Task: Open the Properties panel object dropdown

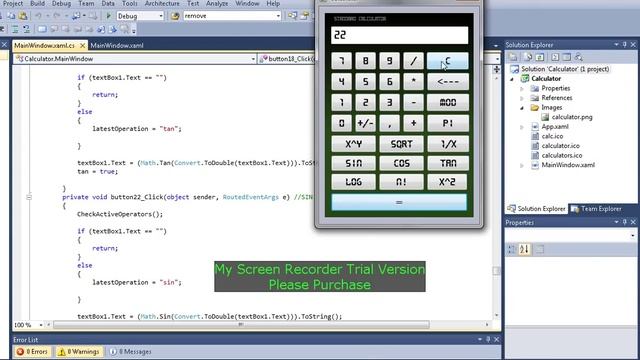Action: click(x=632, y=235)
